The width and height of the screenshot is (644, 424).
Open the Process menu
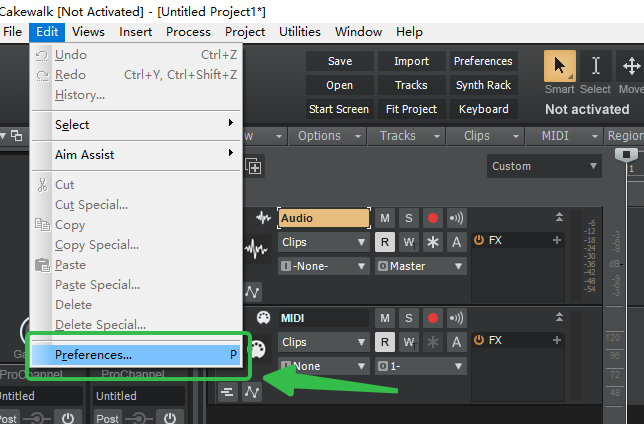coord(188,32)
